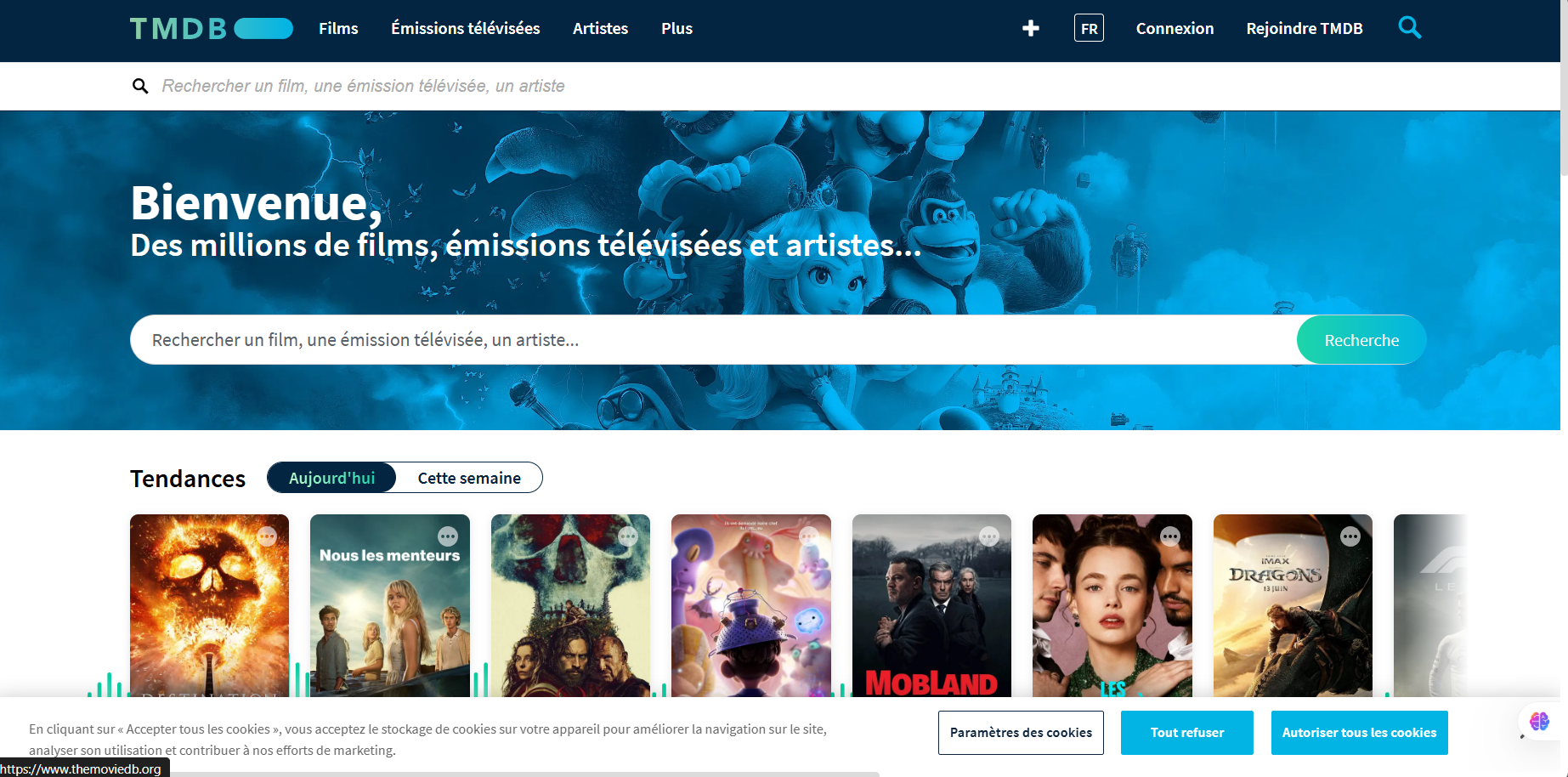Click the plus add icon in header

click(x=1031, y=29)
